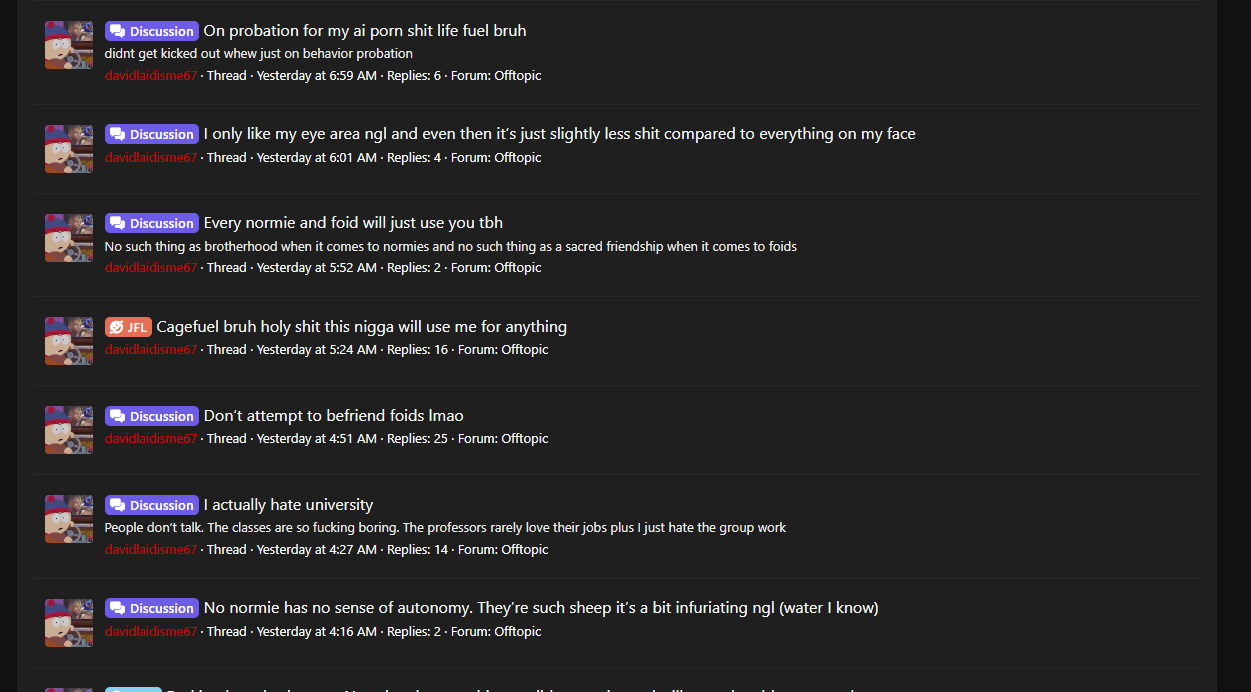Viewport: 1251px width, 692px height.
Task: Click Discussion tag beside 'I actually hate university'
Action: 151,505
